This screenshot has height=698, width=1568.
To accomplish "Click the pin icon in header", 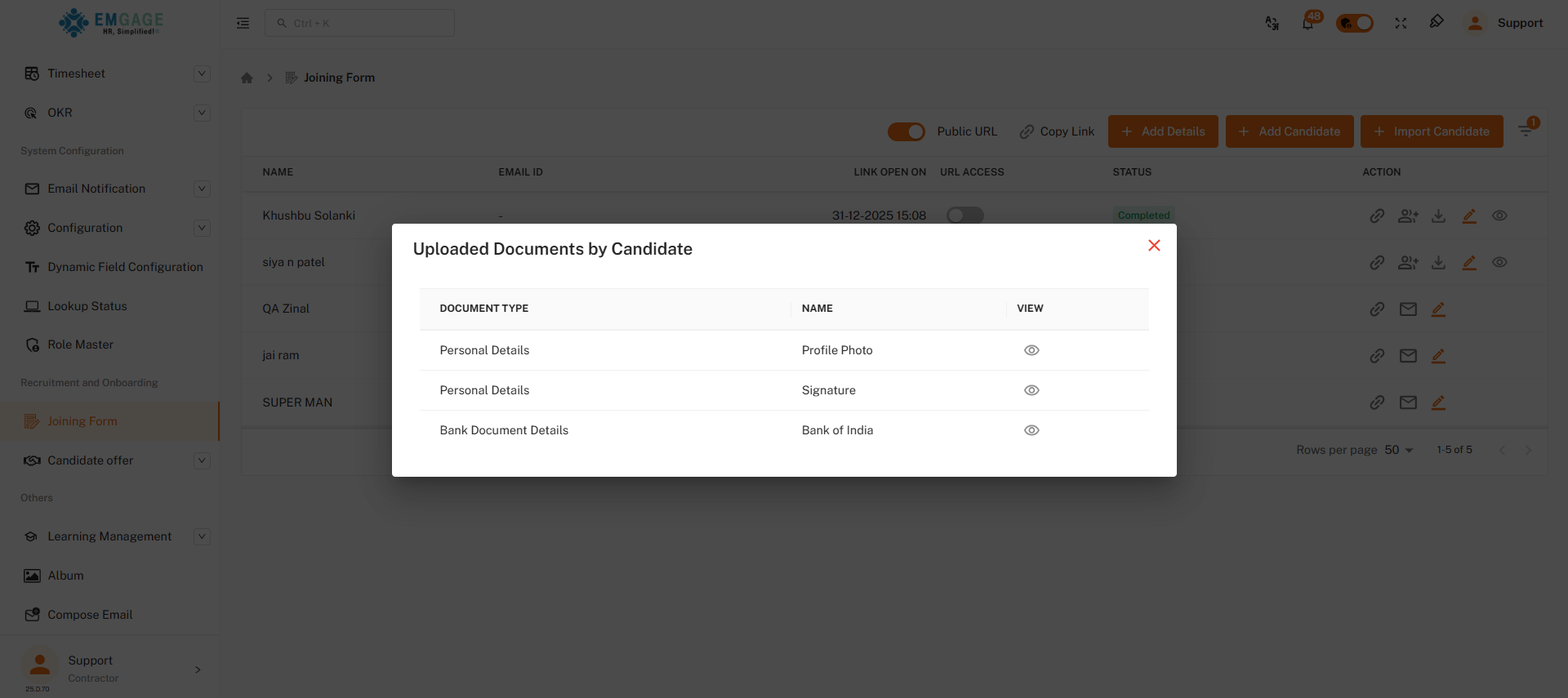I will point(1437,22).
